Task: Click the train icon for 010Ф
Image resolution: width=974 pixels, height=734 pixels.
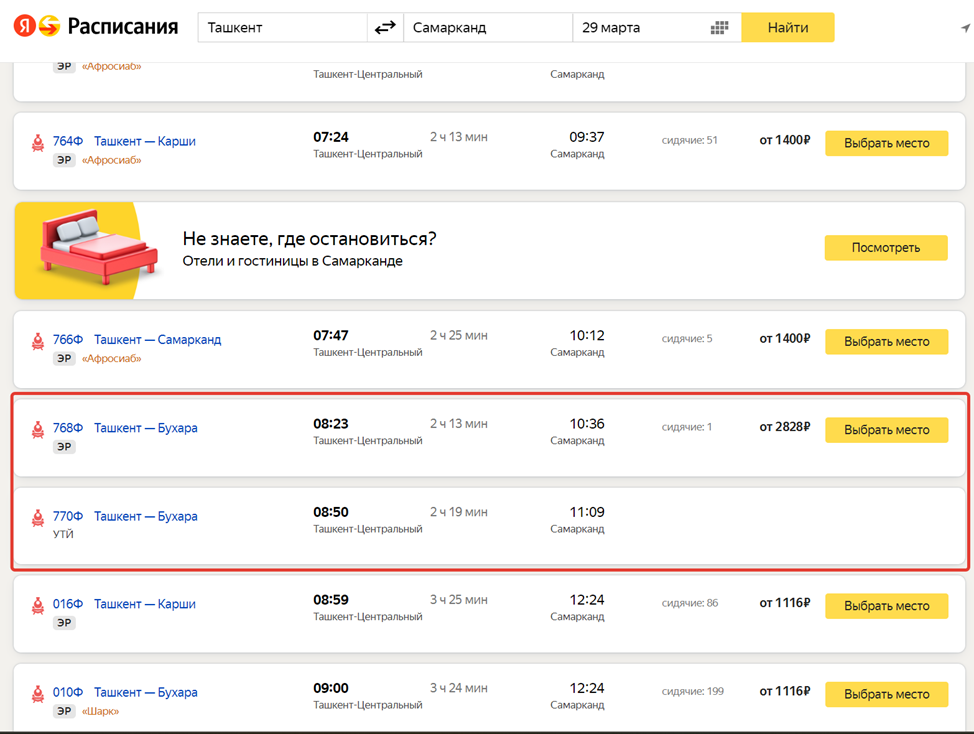Action: [38, 693]
